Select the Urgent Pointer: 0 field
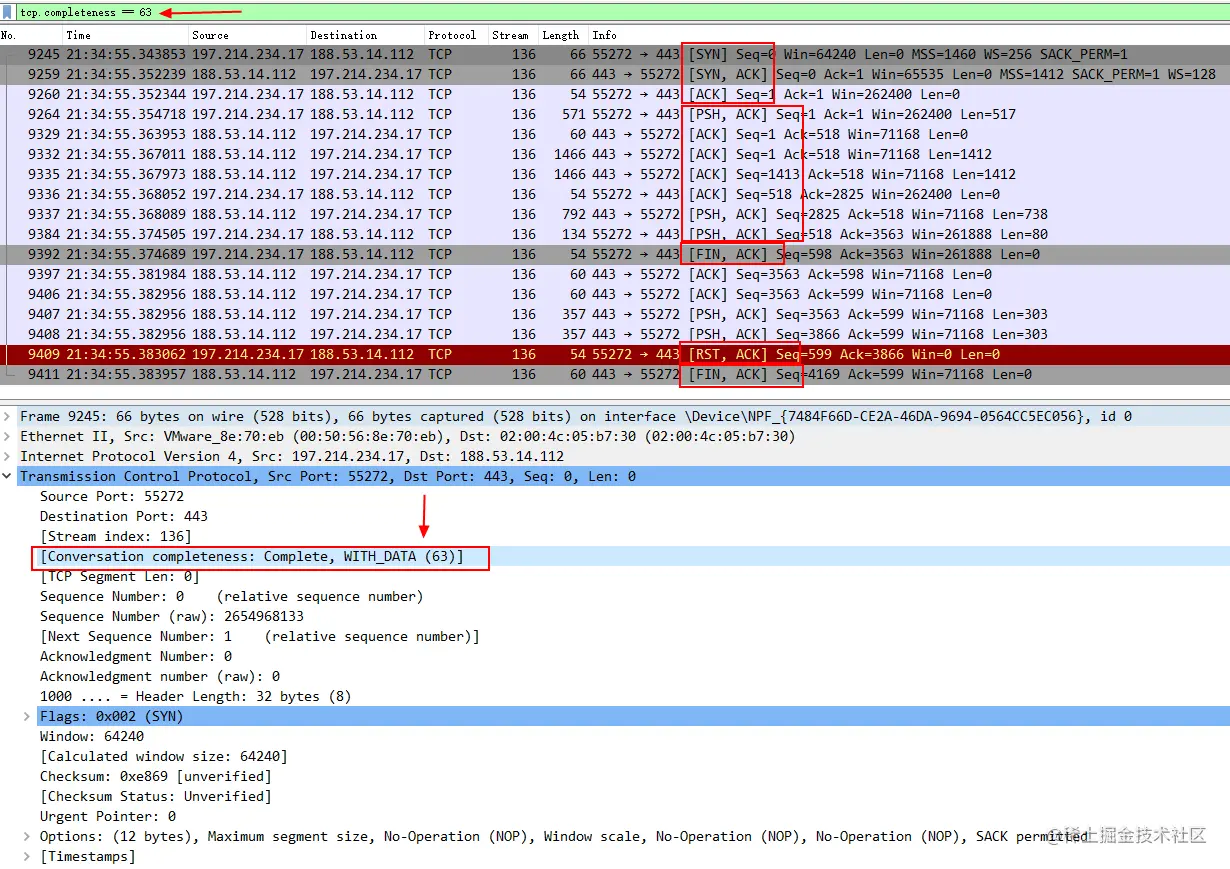The width and height of the screenshot is (1230, 869). pyautogui.click(x=108, y=816)
